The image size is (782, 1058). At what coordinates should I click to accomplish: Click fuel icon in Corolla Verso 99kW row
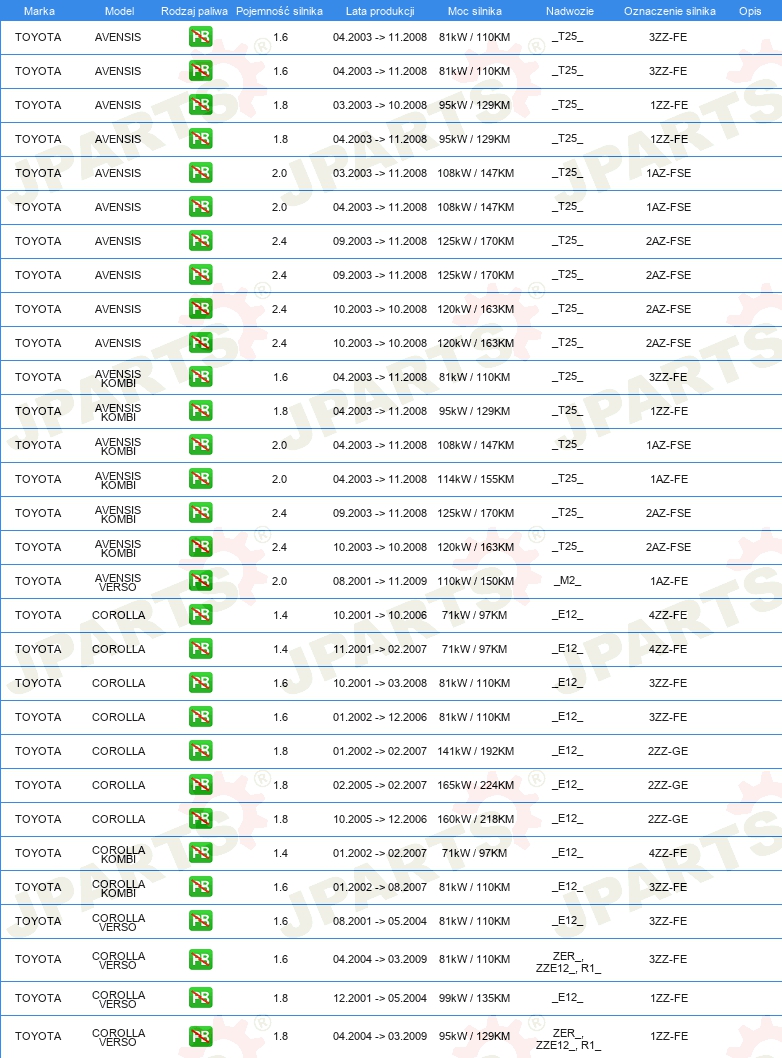(x=200, y=997)
